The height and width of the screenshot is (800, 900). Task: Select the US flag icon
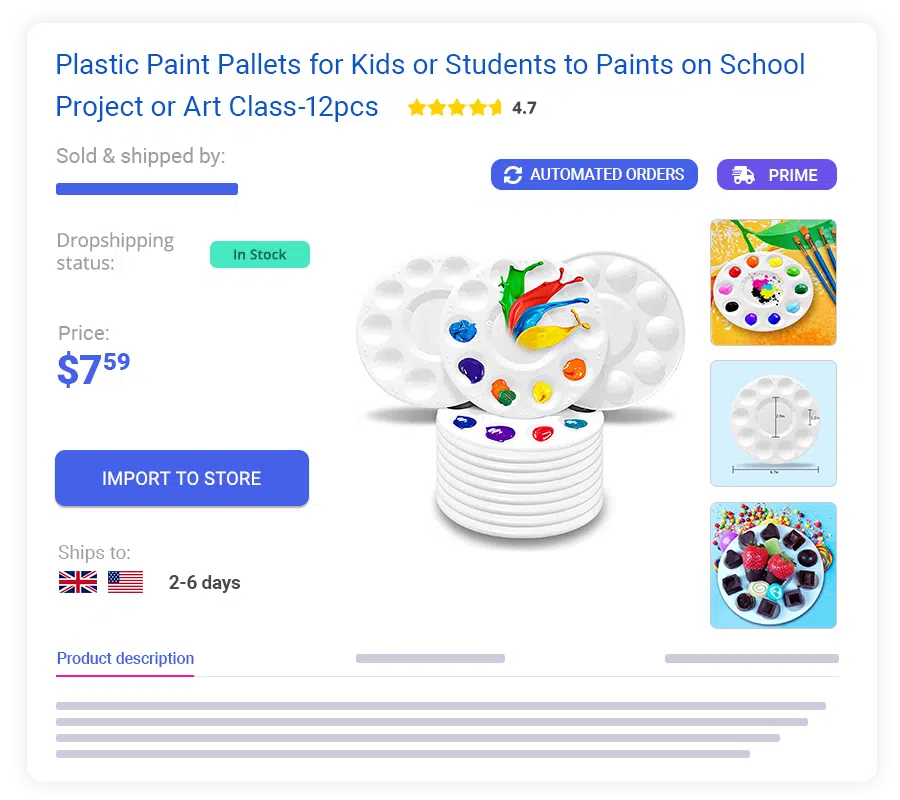[x=125, y=582]
